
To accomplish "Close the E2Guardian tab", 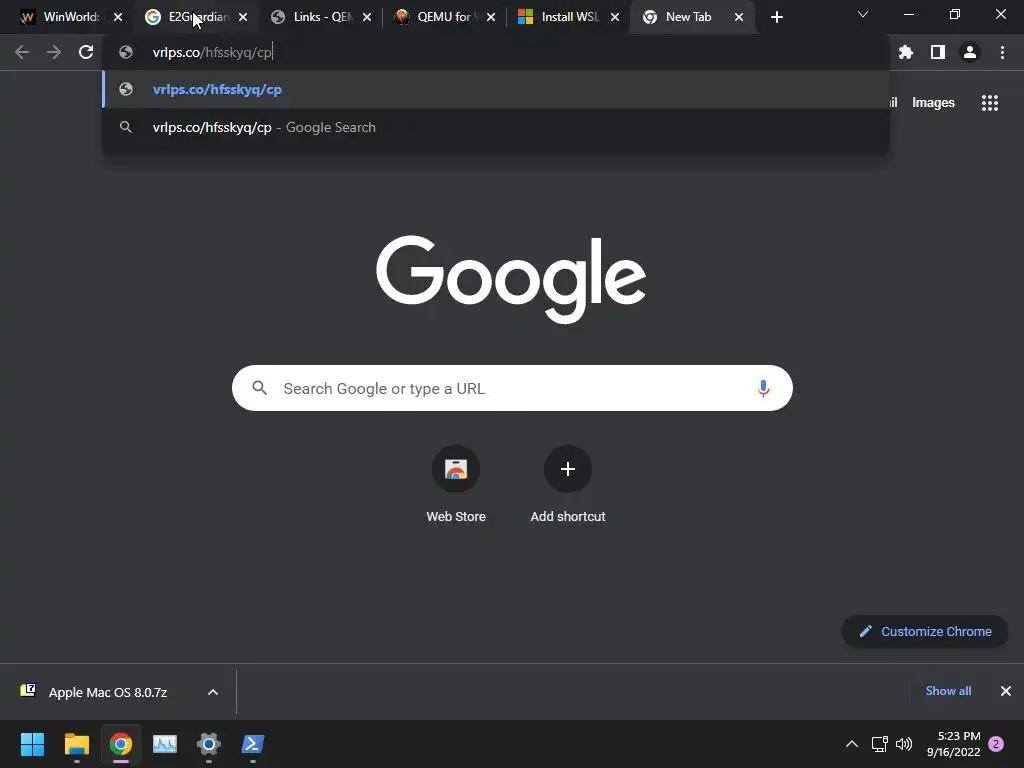I will 243,17.
